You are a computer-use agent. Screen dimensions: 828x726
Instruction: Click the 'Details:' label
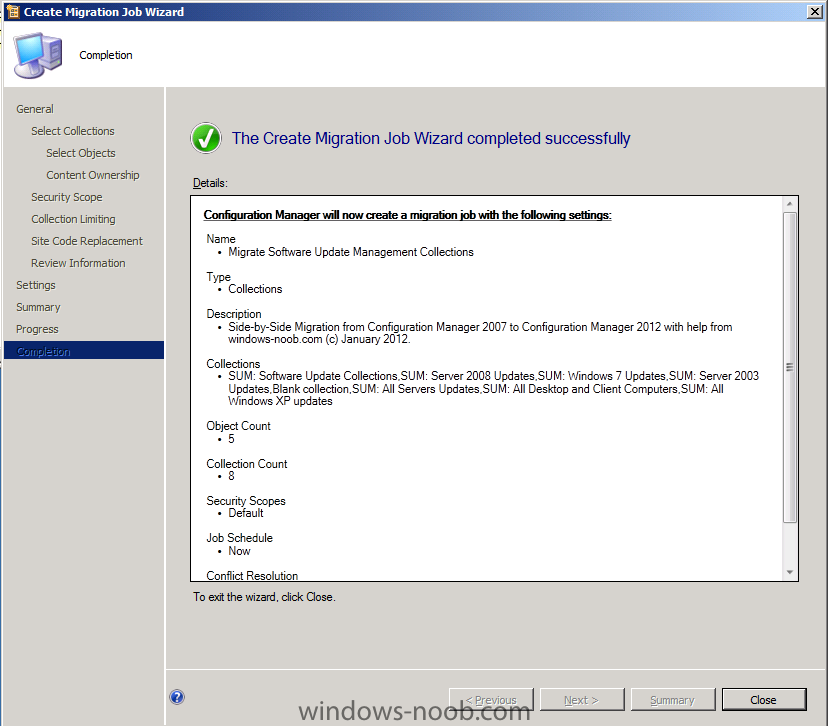click(x=210, y=183)
